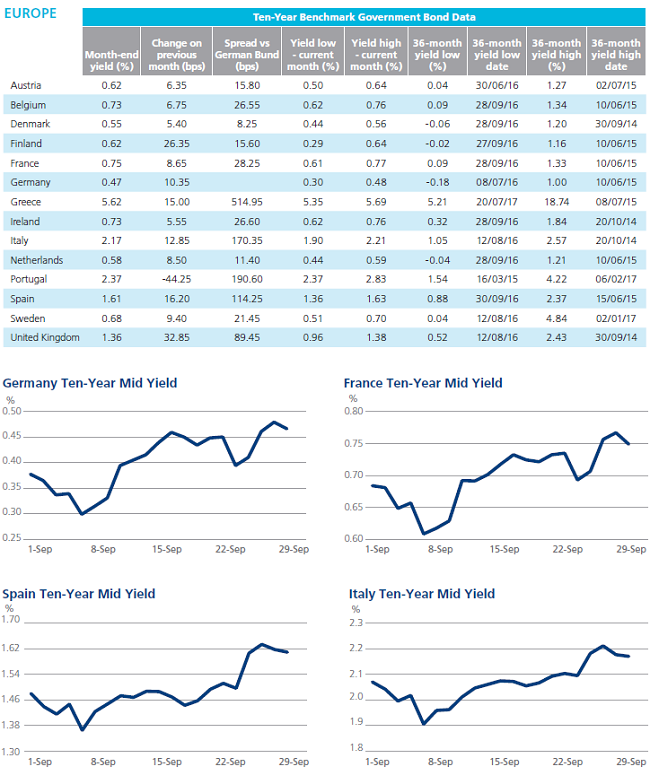The width and height of the screenshot is (650, 784).
Task: Select the Greece row label
Action: point(26,202)
